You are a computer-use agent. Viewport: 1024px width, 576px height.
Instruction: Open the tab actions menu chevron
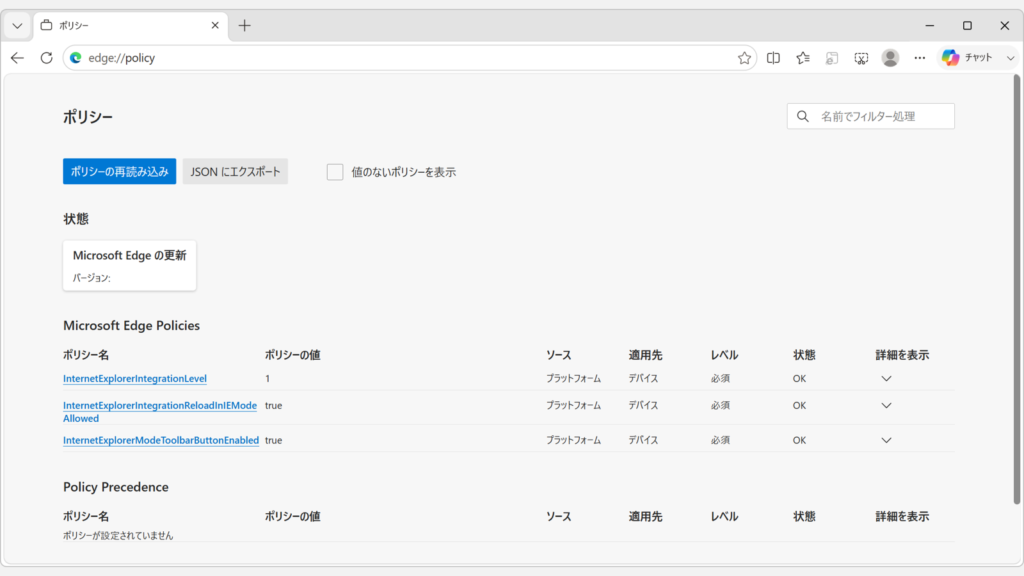pos(17,25)
